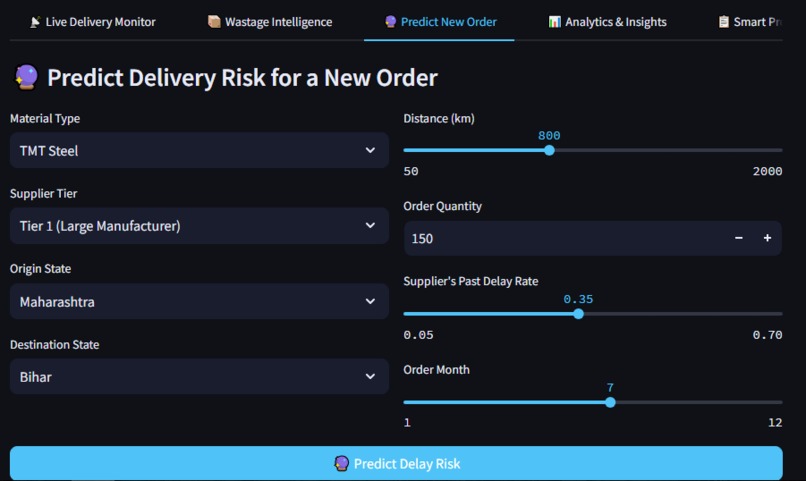Click the Live Delivery Monitor tab icon
Image resolution: width=806 pixels, height=481 pixels.
click(x=35, y=22)
